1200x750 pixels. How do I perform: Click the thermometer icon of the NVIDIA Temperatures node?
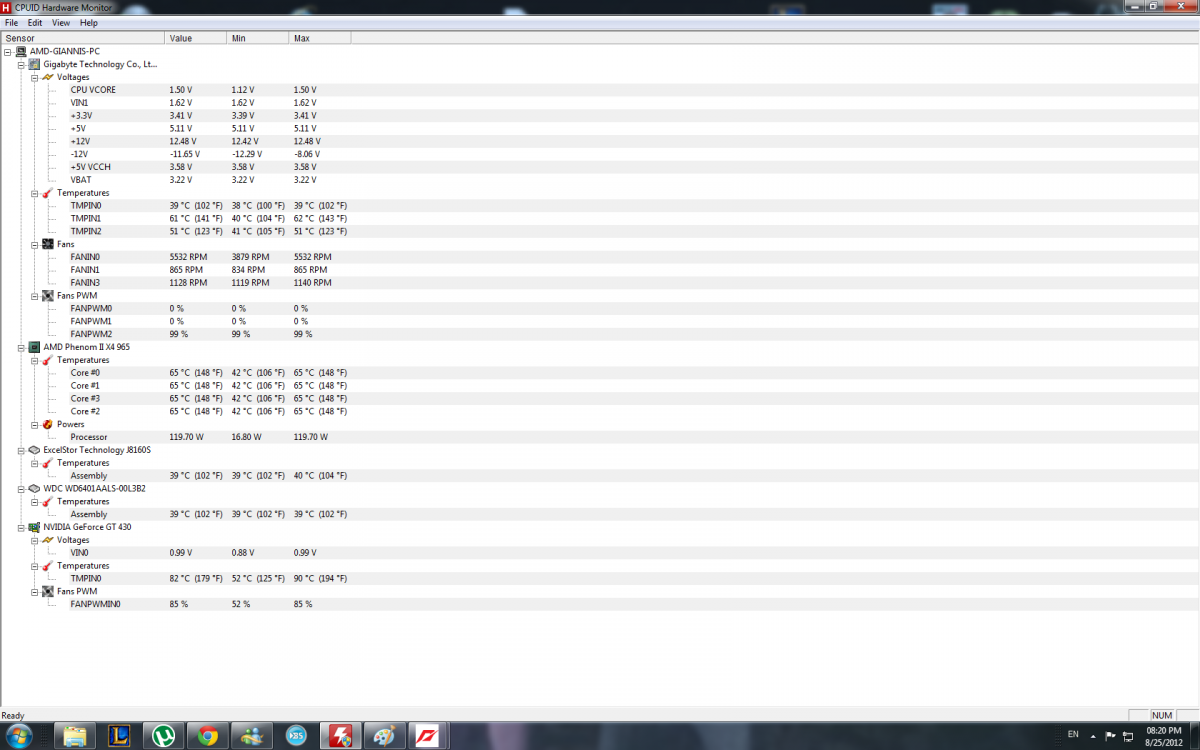point(47,566)
